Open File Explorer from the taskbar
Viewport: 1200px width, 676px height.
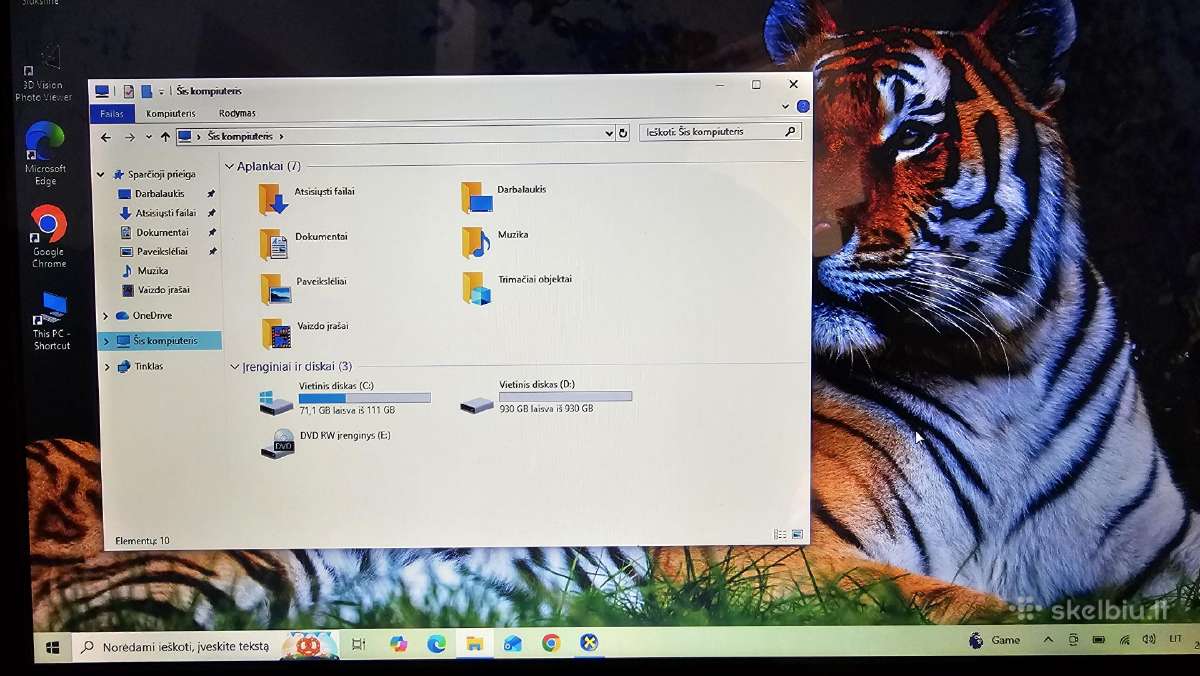474,643
